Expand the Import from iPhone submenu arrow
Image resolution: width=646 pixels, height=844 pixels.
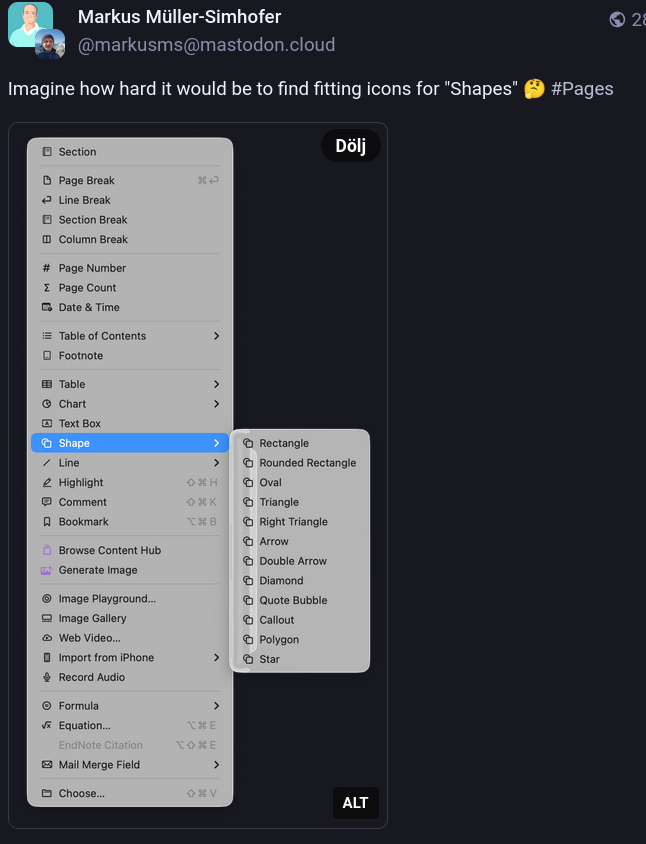[x=216, y=658]
